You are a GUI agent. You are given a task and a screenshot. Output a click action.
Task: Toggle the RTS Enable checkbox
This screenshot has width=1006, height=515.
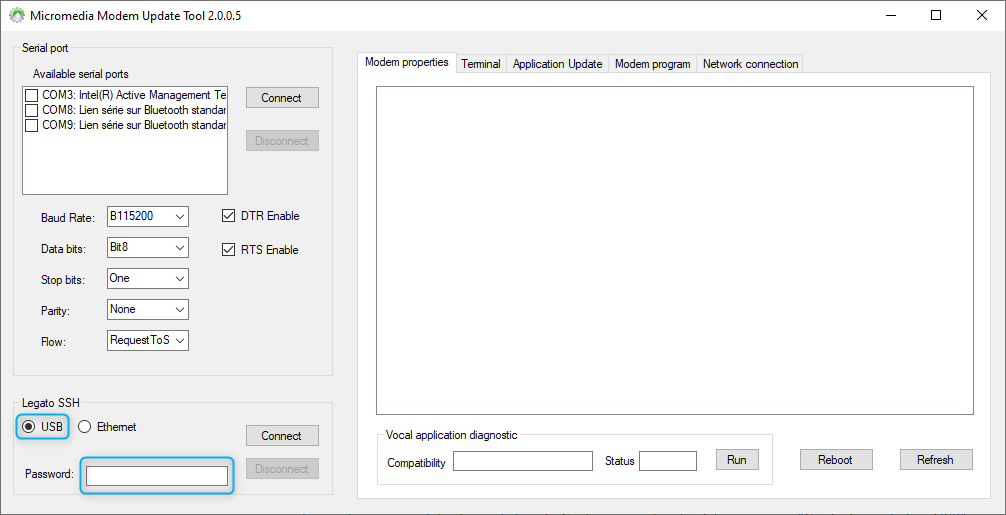(x=229, y=250)
